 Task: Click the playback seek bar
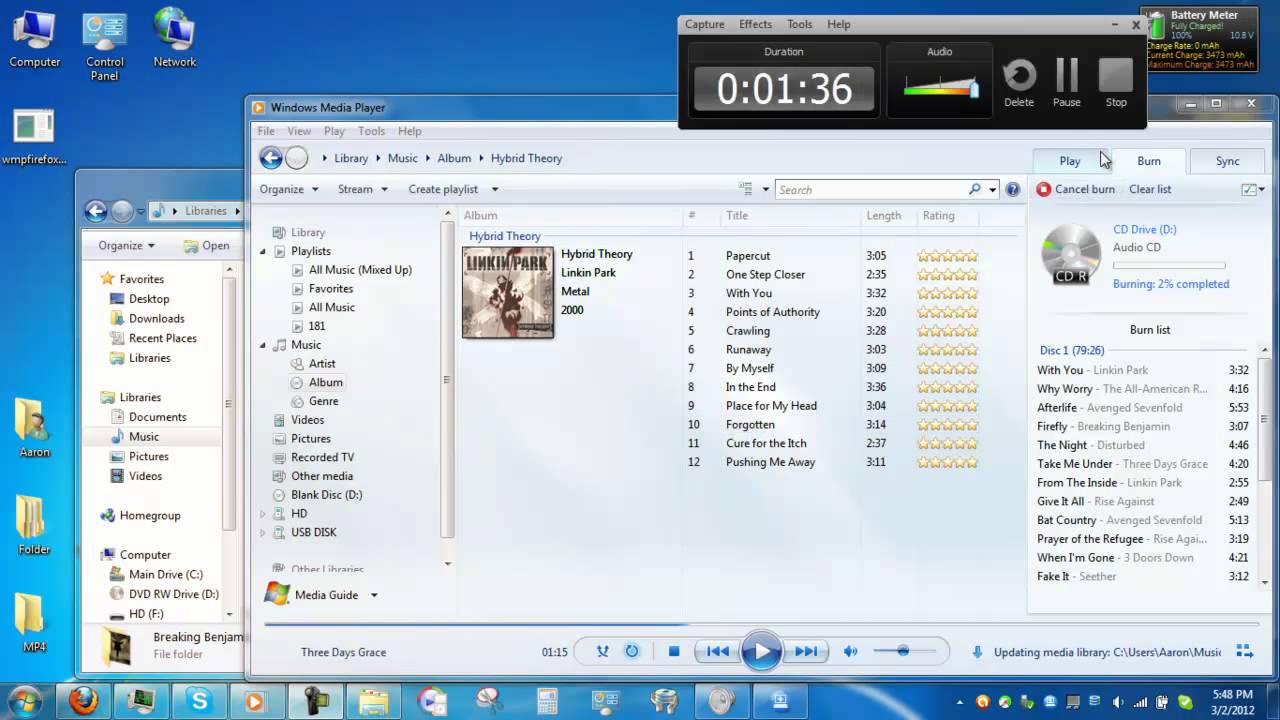coord(760,624)
